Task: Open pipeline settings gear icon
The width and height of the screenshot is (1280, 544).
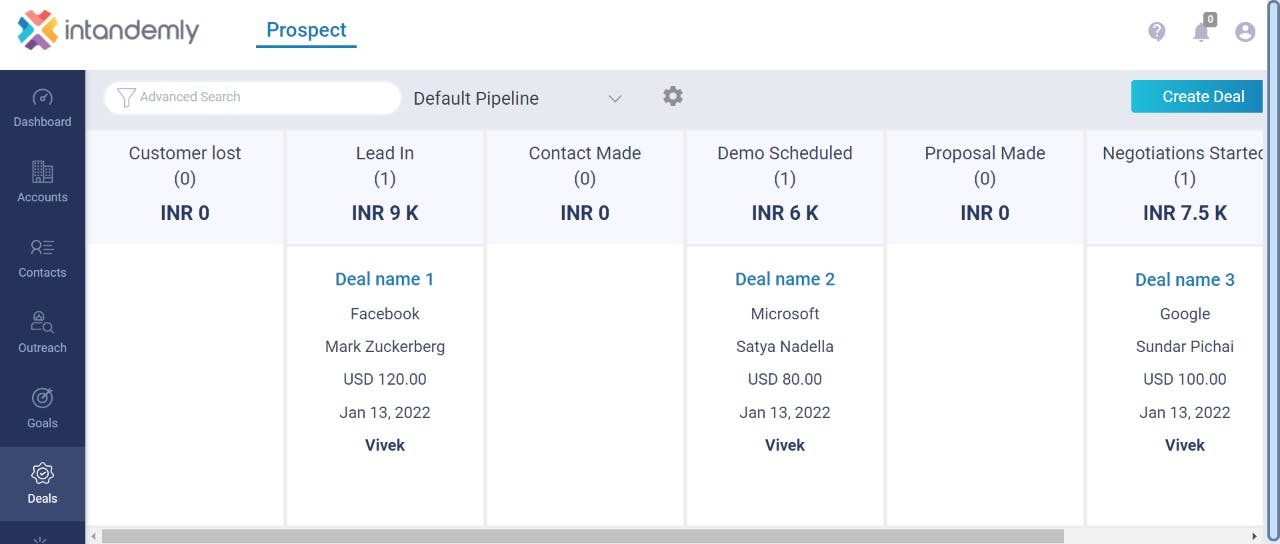Action: coord(673,96)
